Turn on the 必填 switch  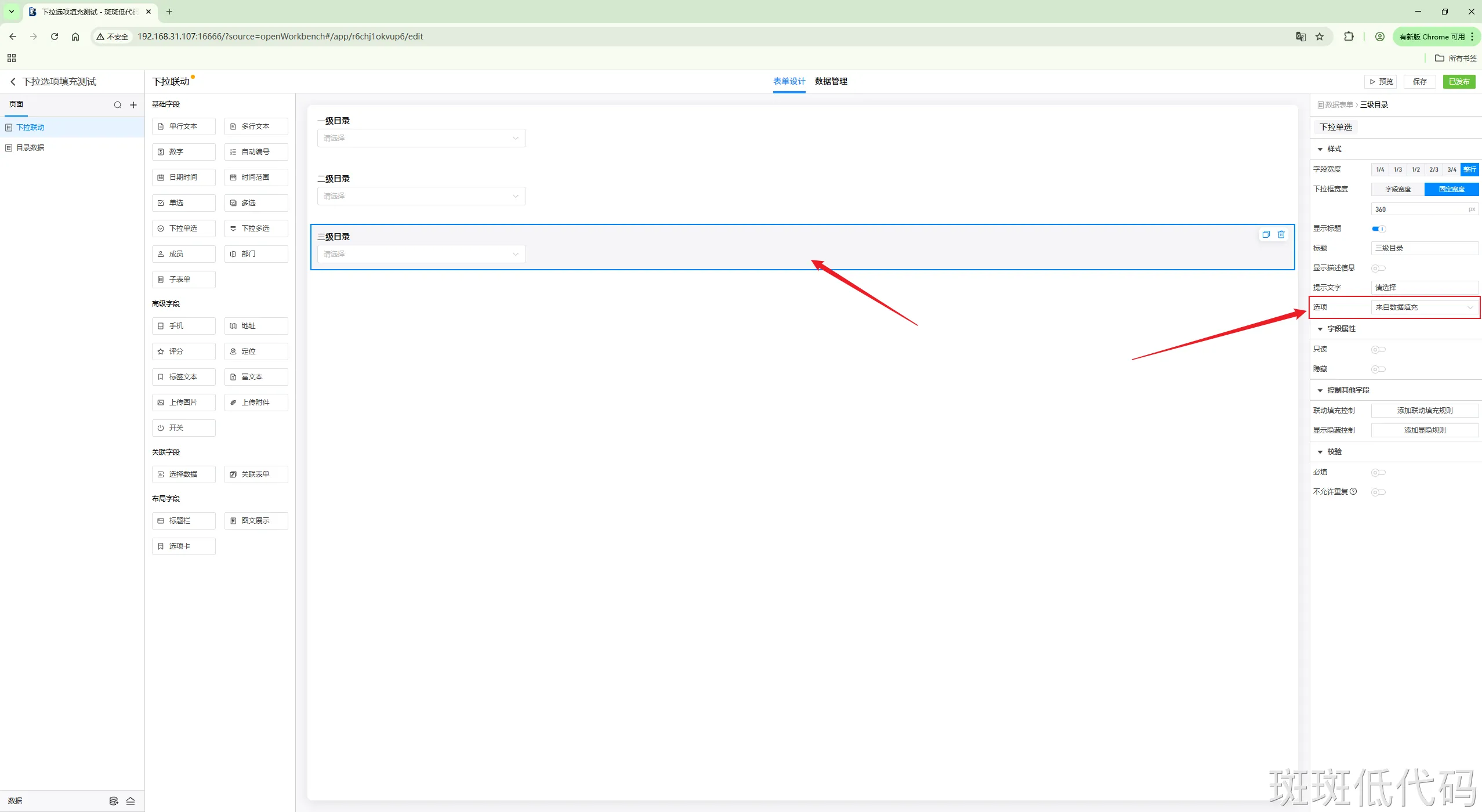pyautogui.click(x=1378, y=473)
